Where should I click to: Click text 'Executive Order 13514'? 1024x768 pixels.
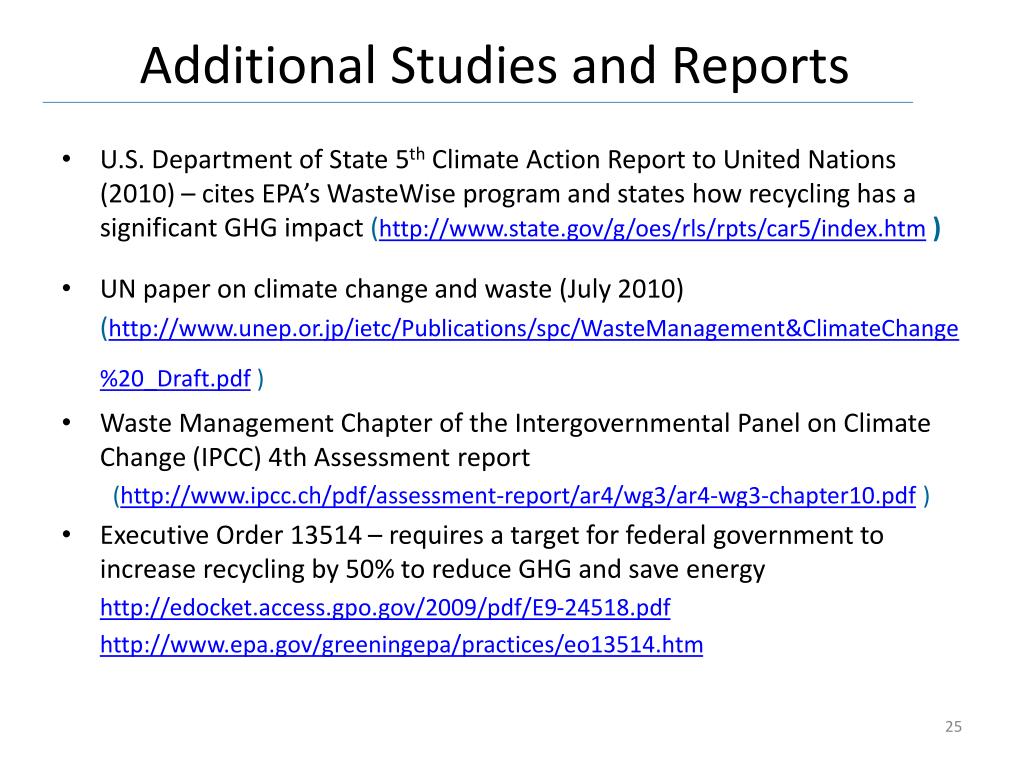[x=231, y=536]
